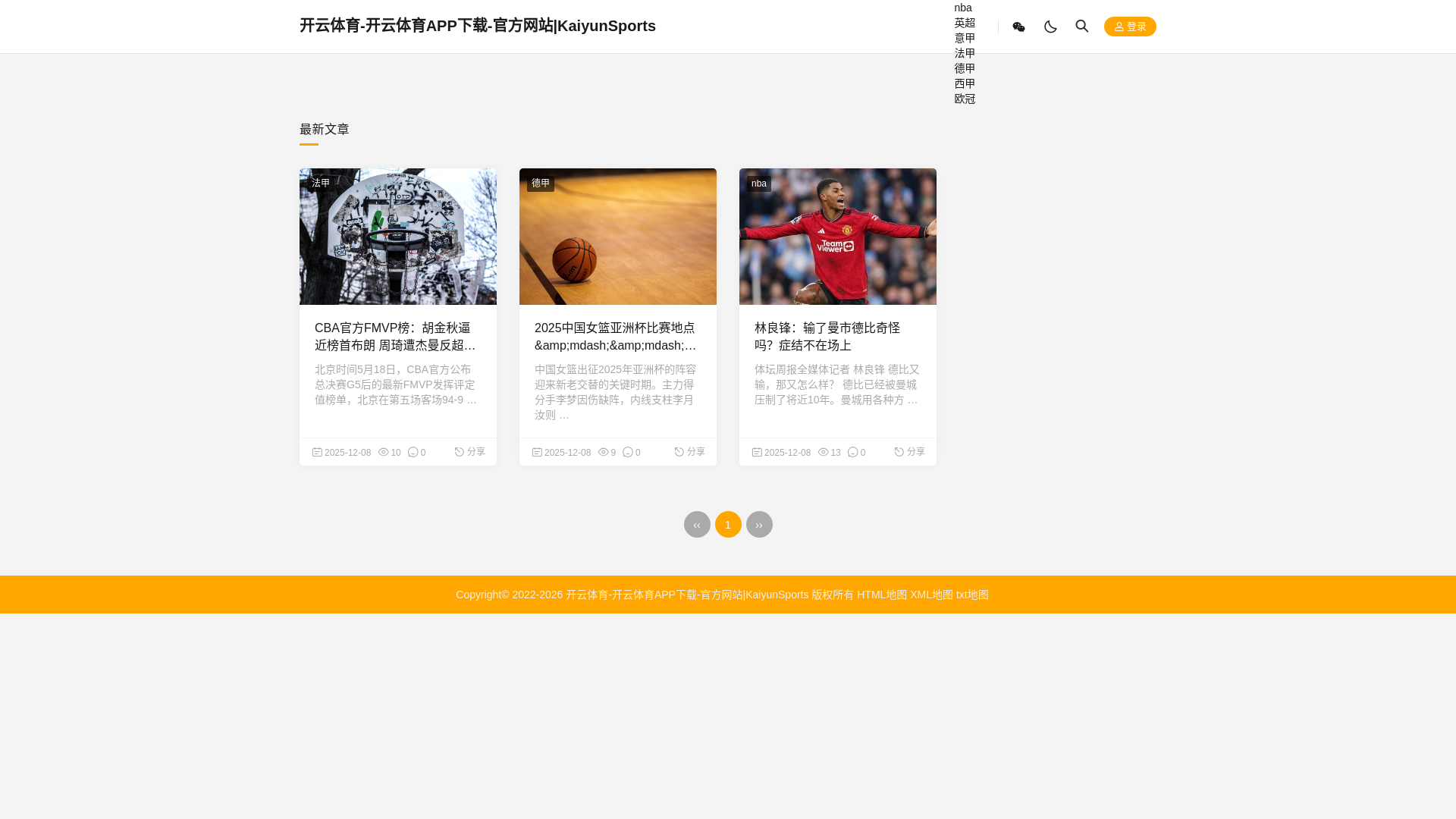Click the site title KaiyunSports link
Screen dimensions: 1456x819
478,26
